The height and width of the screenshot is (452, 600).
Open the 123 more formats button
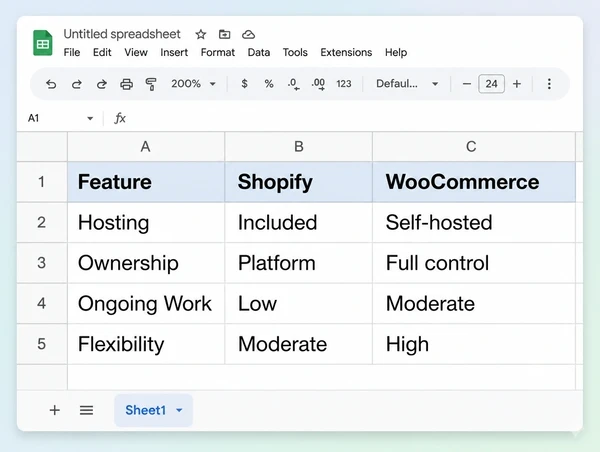coord(344,84)
